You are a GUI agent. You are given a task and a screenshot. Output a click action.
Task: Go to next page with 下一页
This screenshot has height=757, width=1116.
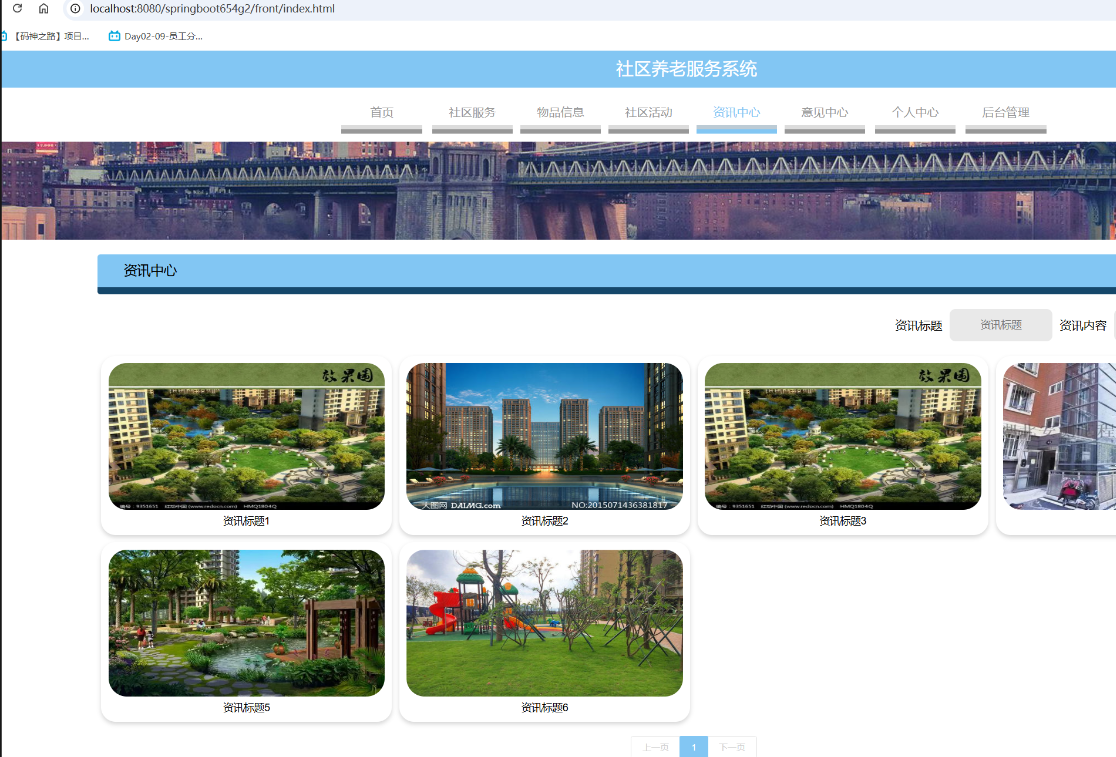(x=732, y=747)
